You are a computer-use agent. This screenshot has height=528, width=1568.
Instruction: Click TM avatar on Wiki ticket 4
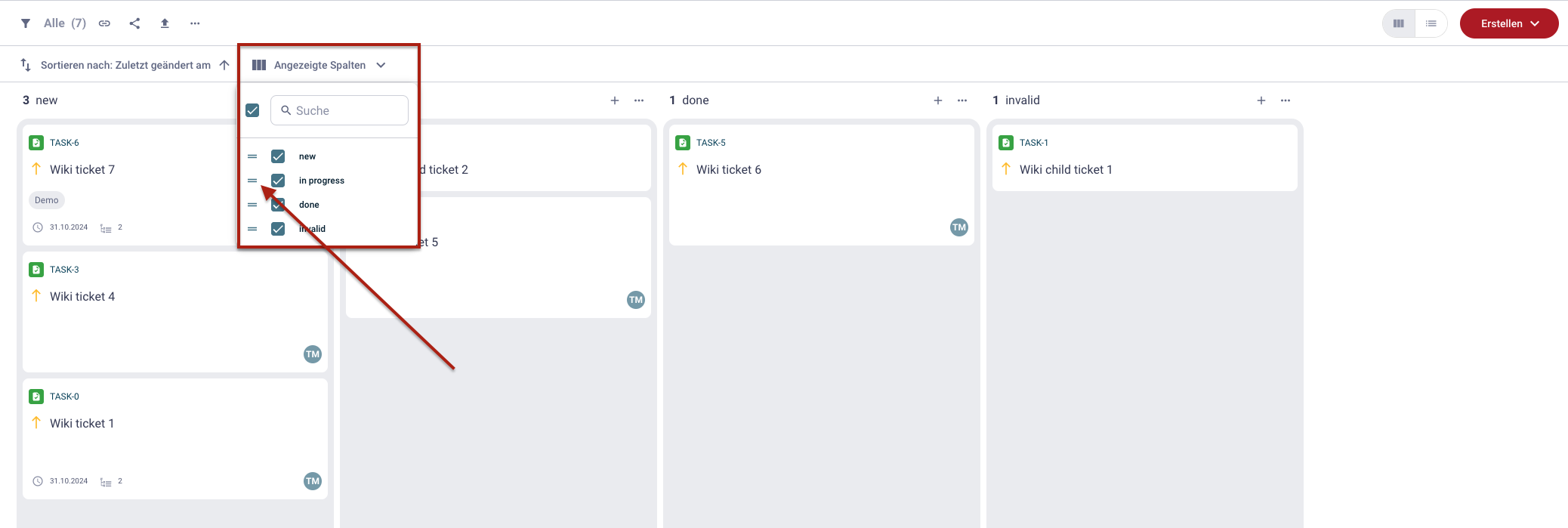pos(313,354)
